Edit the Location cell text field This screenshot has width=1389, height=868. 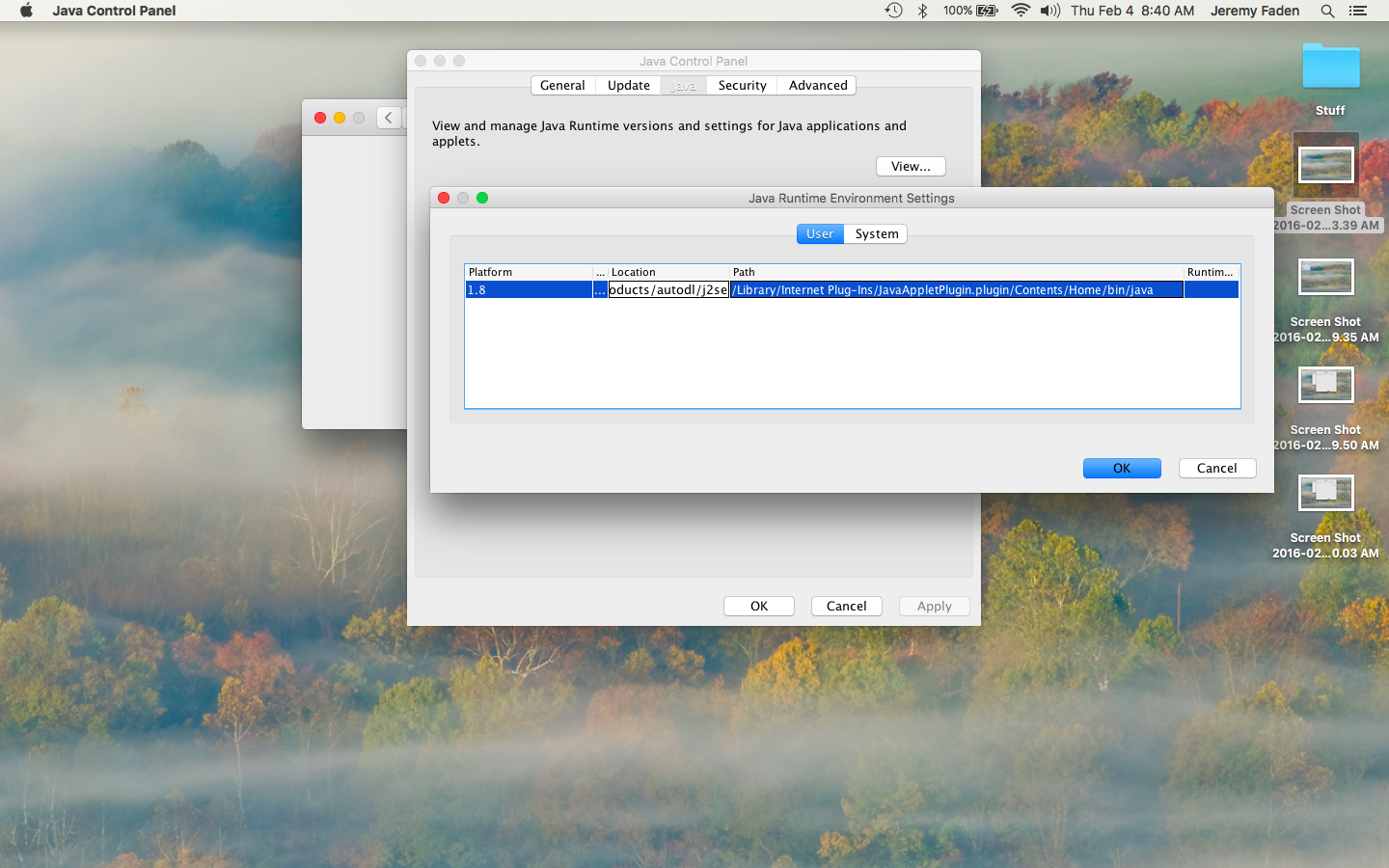(668, 290)
